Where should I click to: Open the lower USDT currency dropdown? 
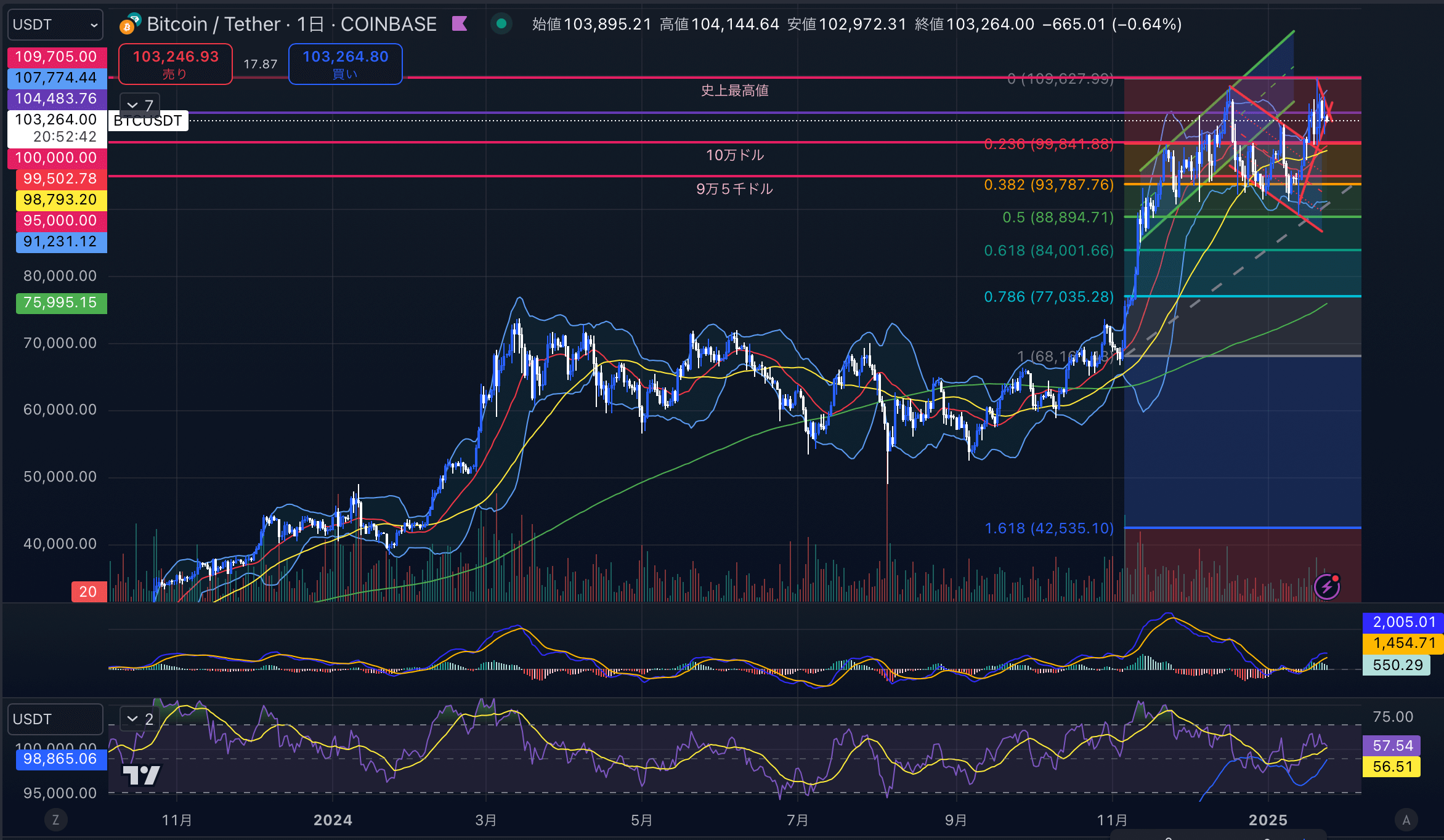click(x=55, y=719)
